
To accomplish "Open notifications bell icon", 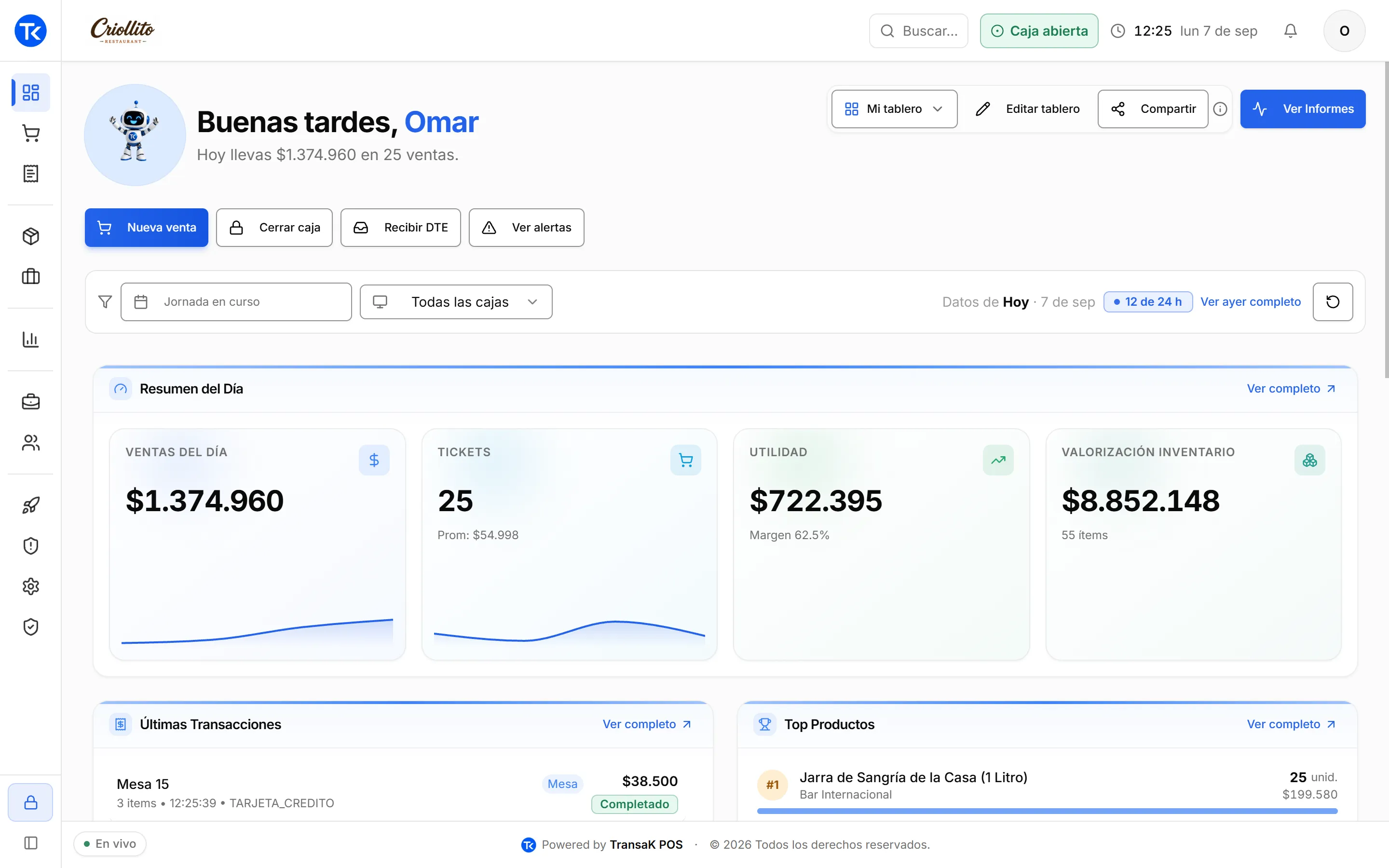I will (x=1290, y=31).
